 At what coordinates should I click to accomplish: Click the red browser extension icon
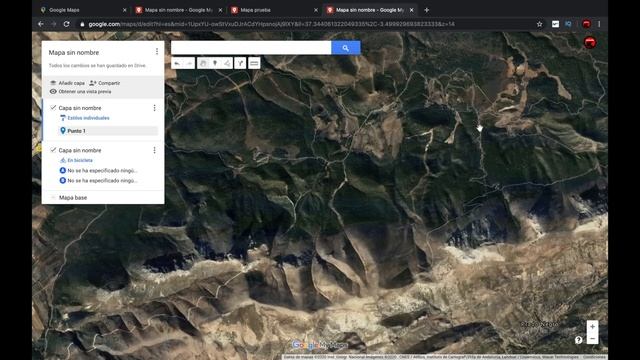click(x=587, y=24)
